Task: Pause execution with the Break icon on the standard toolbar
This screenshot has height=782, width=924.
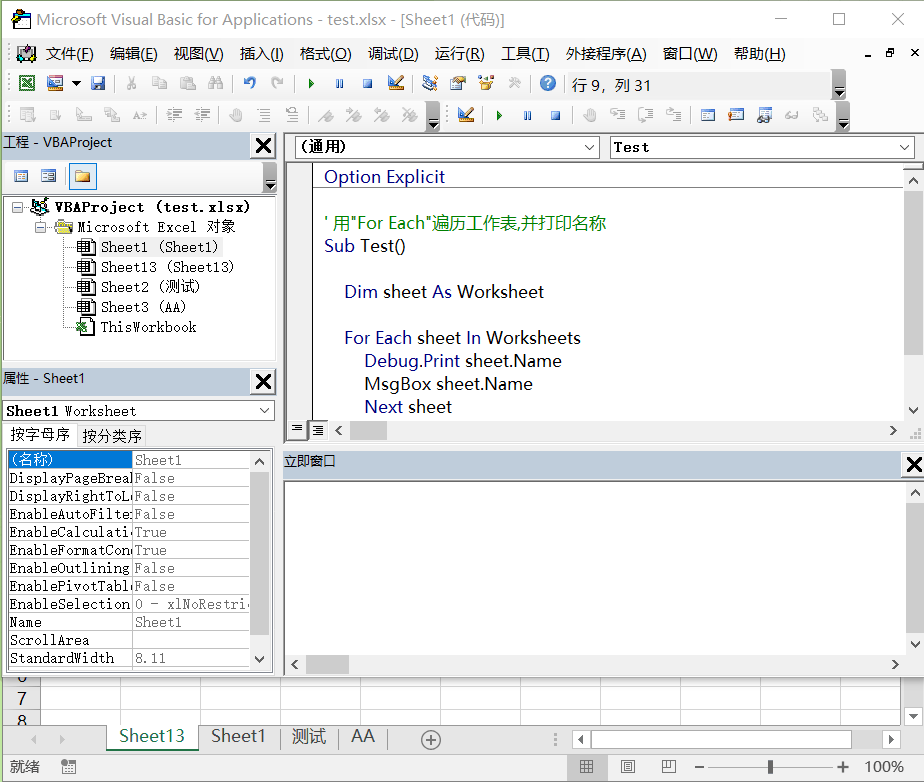Action: click(339, 84)
